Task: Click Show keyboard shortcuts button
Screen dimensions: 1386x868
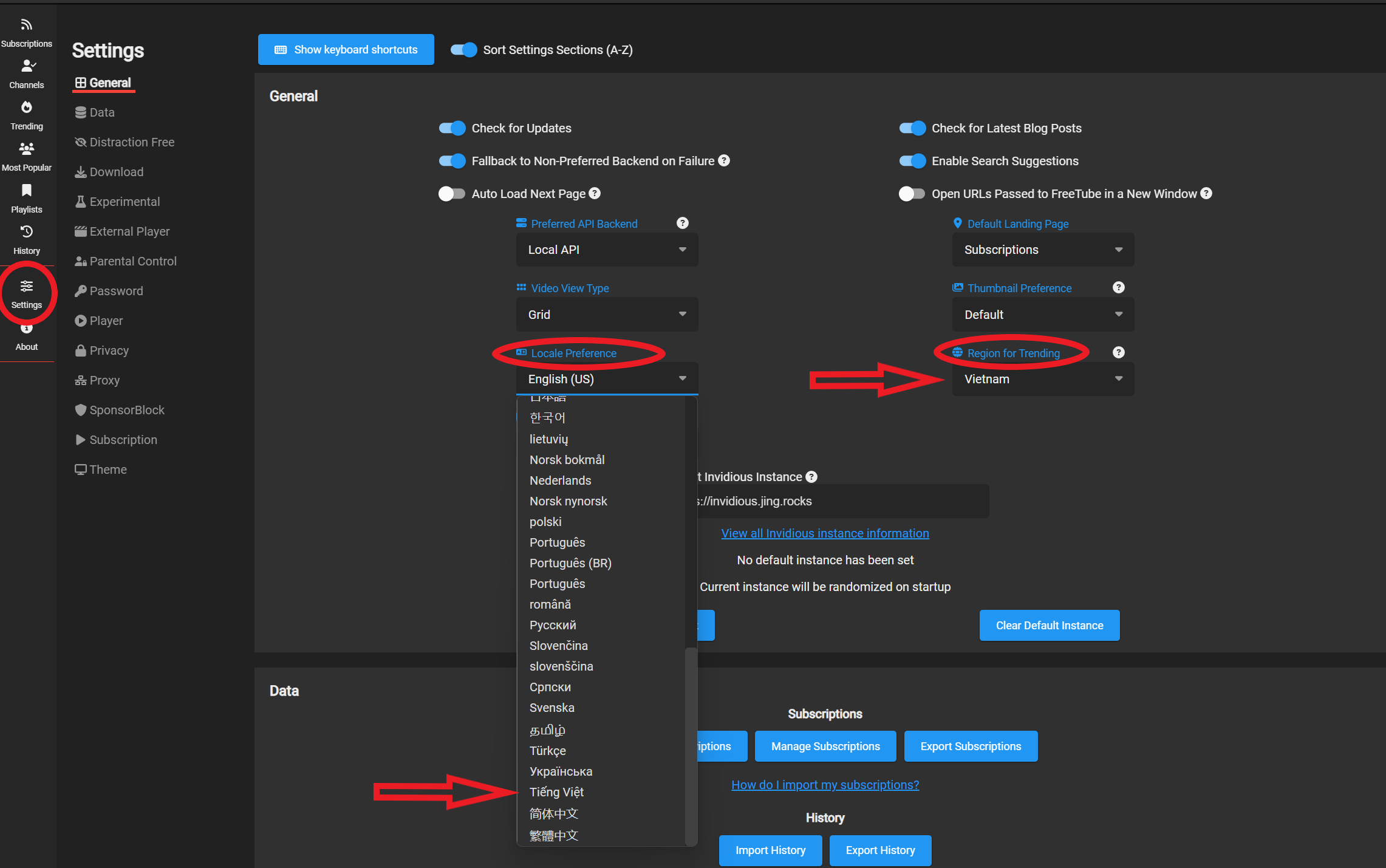Action: pos(346,50)
